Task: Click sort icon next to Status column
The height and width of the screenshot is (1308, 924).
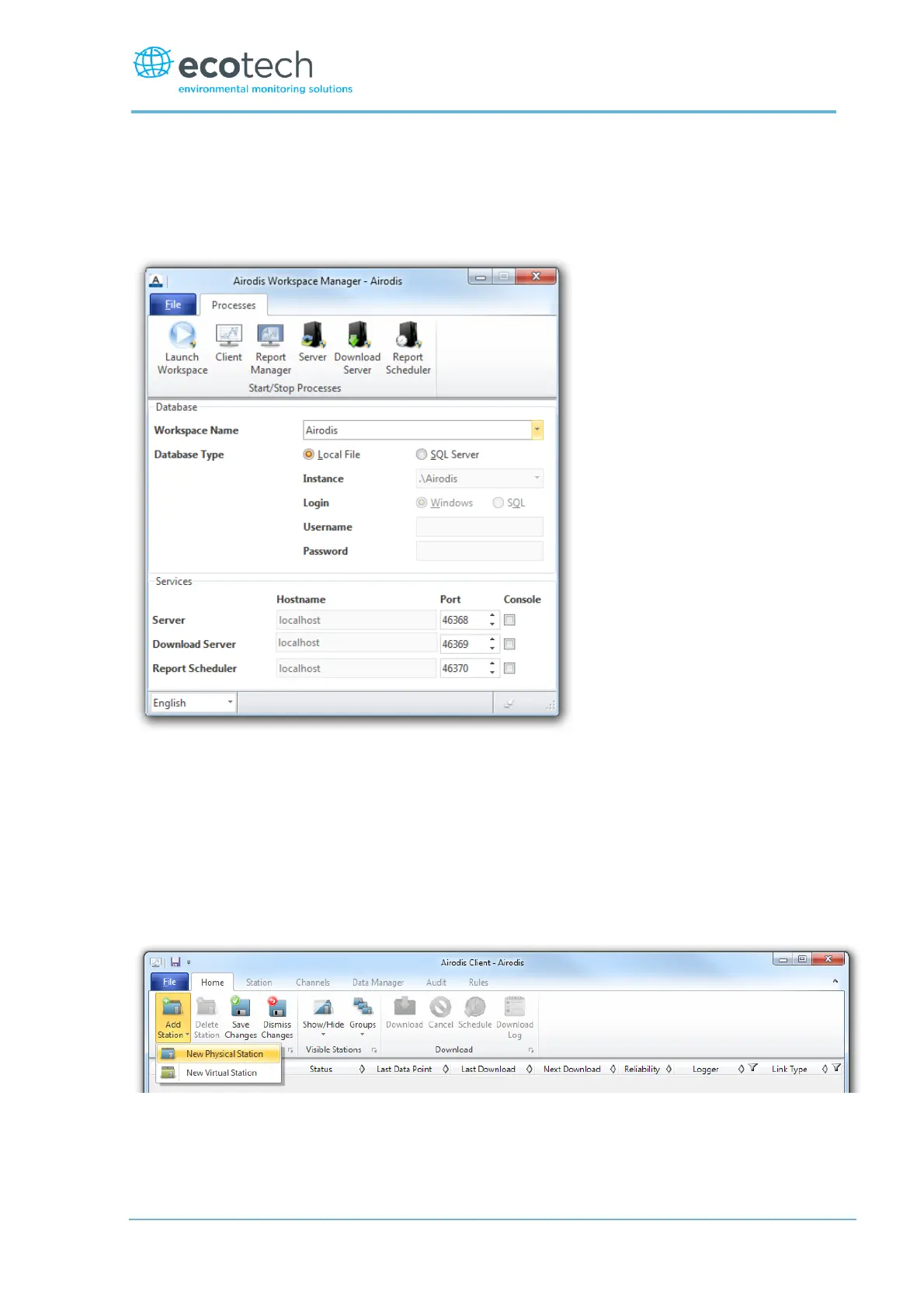Action: pyautogui.click(x=362, y=1069)
